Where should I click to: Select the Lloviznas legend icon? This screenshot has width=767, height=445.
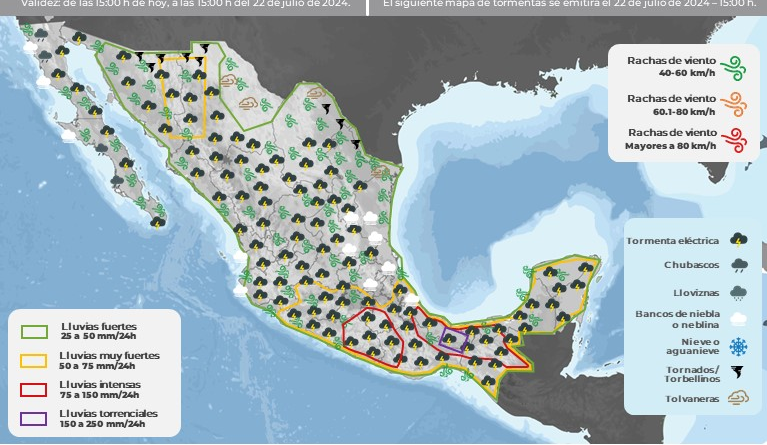tap(738, 293)
